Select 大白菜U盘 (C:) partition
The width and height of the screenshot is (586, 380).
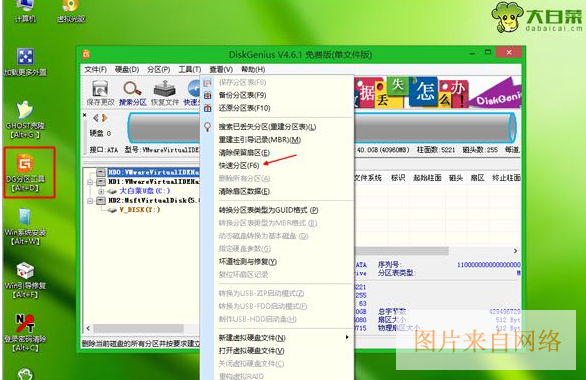coord(145,191)
